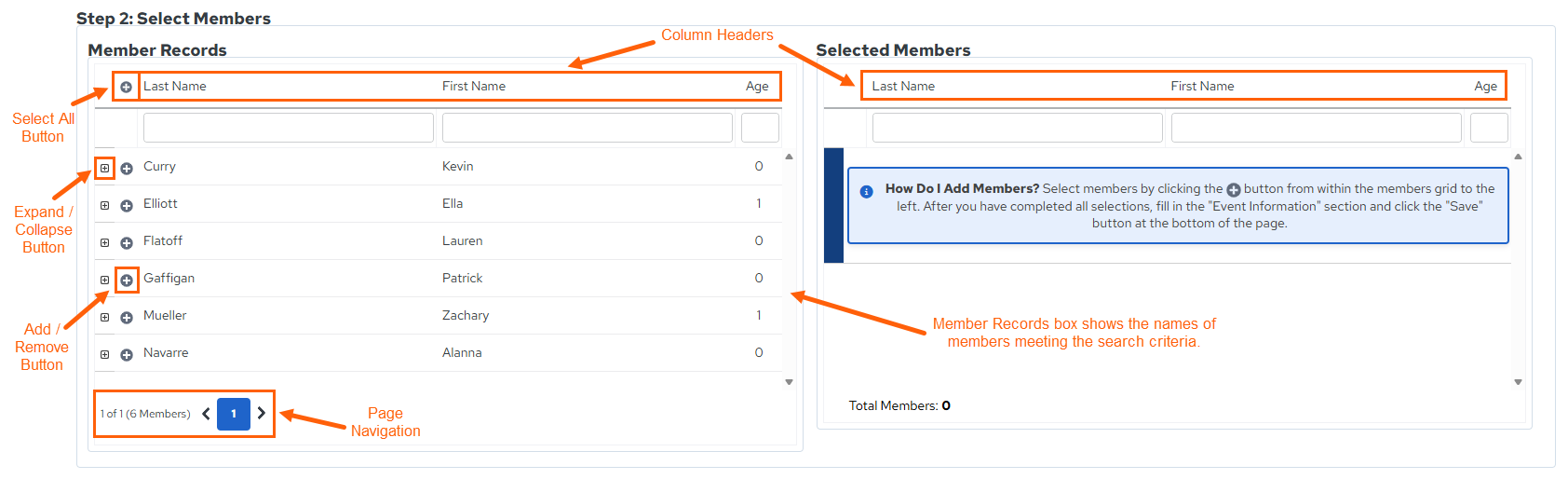Add Elliott using the plus icon

tap(127, 206)
